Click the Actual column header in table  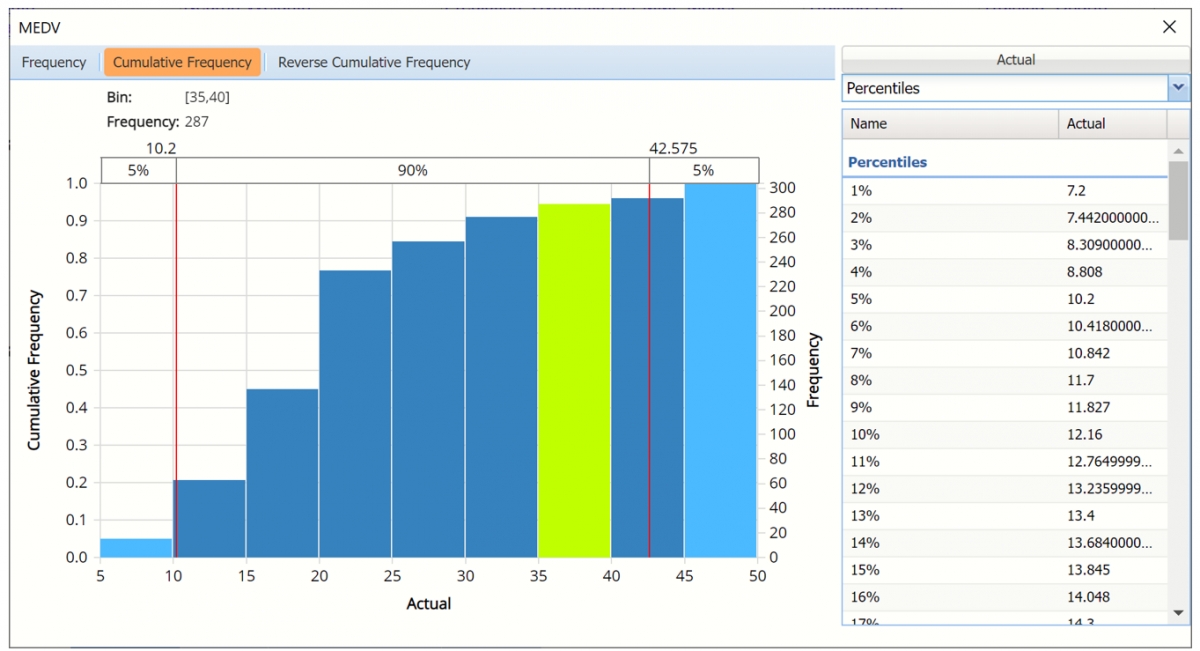click(1110, 124)
